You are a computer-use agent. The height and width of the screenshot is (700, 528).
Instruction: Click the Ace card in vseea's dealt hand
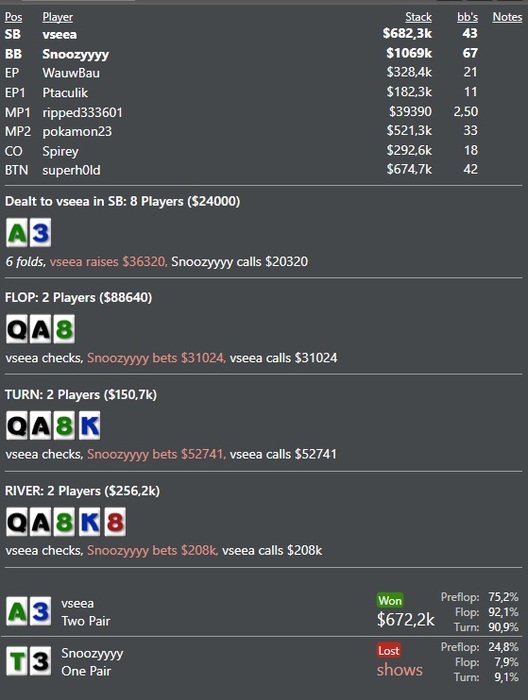(x=17, y=233)
